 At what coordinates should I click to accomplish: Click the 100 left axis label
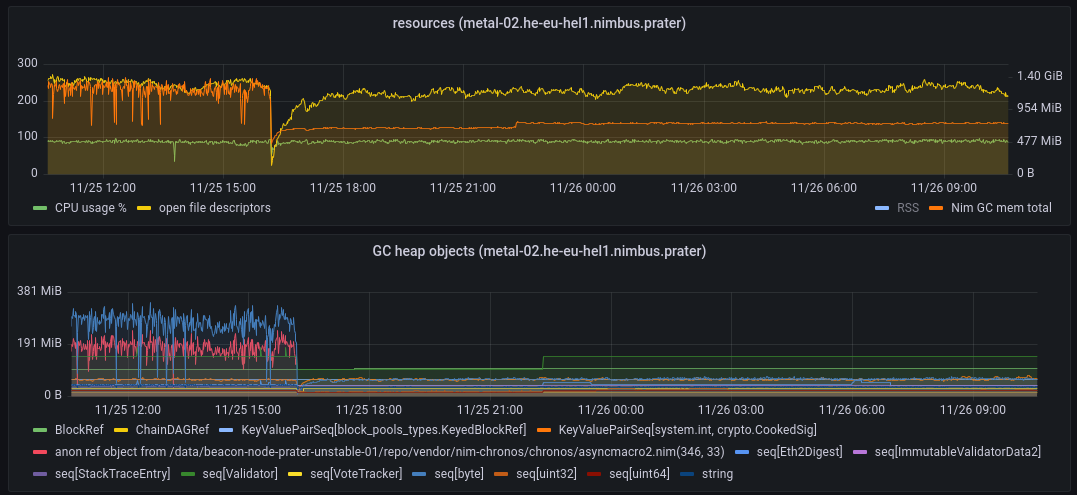click(27, 137)
